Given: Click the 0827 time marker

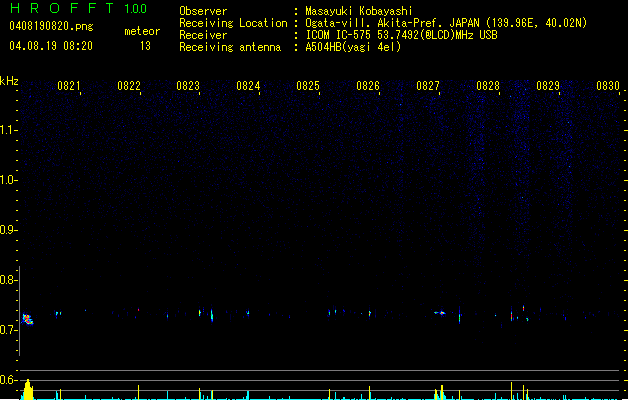Looking at the screenshot, I should pos(428,86).
